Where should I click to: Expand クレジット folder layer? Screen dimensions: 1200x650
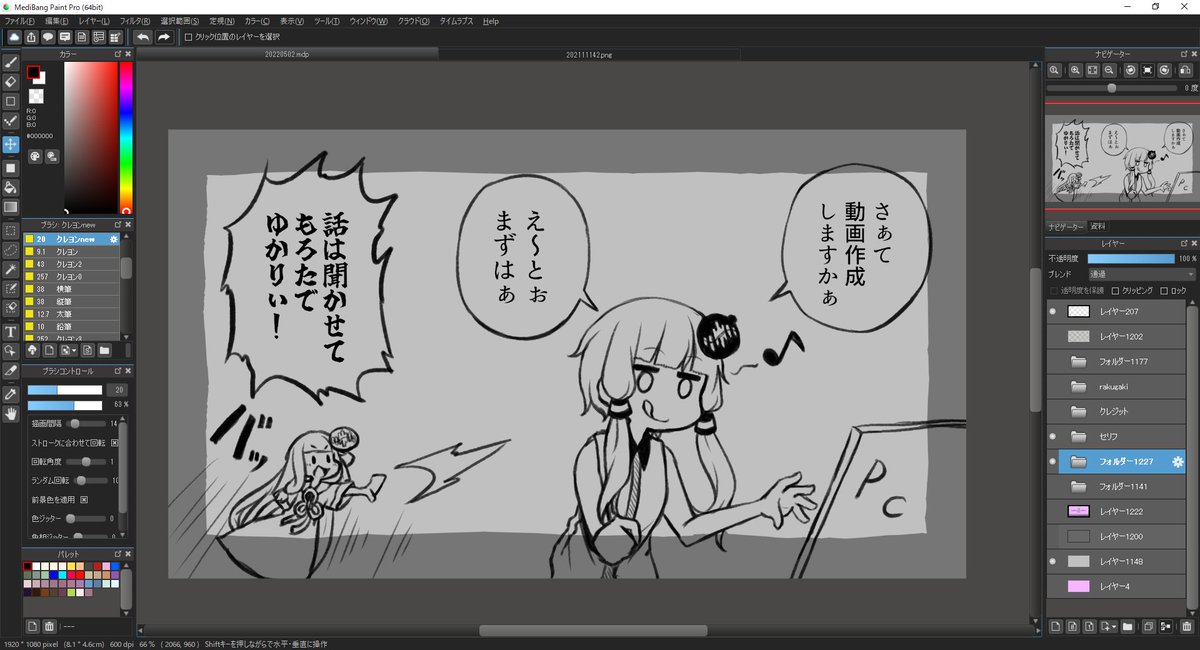1078,412
